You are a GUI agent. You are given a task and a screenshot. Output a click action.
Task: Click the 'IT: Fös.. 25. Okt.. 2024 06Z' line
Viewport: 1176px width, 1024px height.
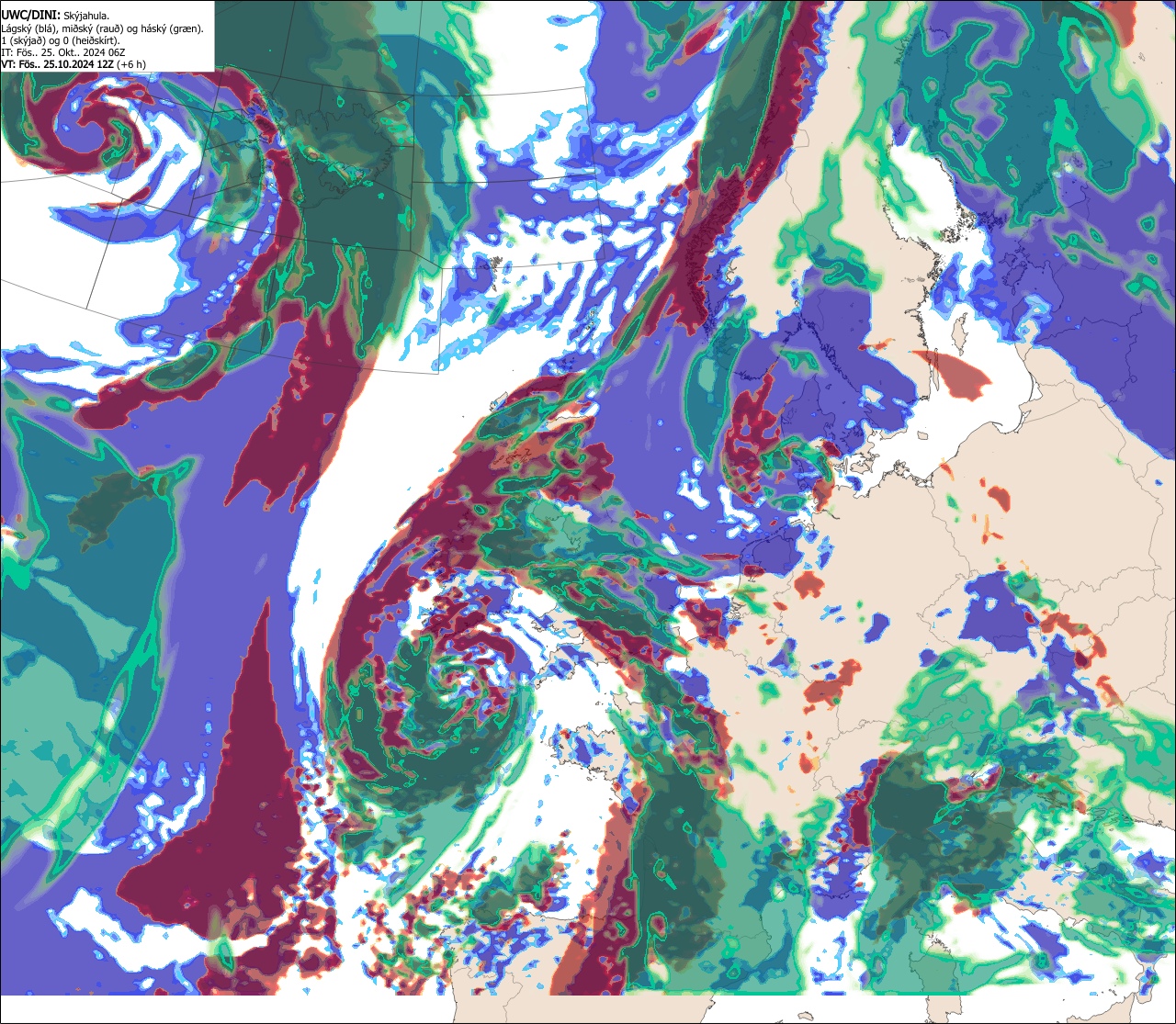click(x=63, y=52)
